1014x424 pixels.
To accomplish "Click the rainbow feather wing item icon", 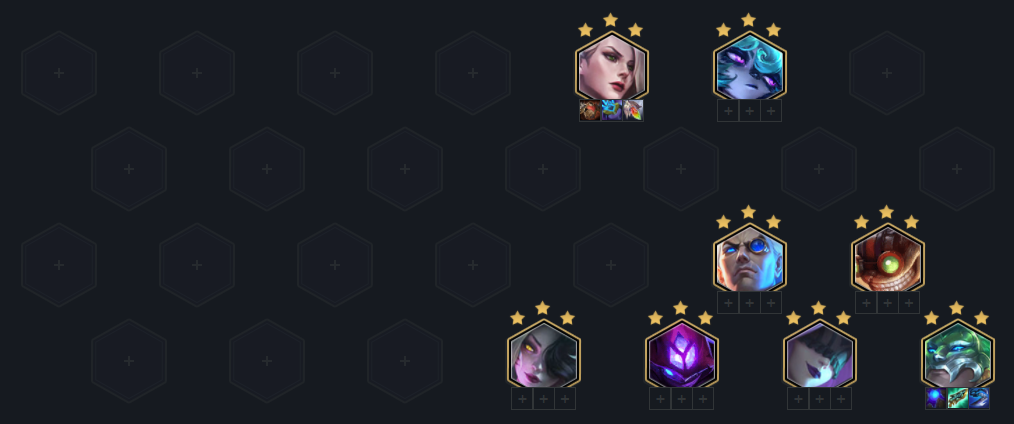I will (x=632, y=111).
